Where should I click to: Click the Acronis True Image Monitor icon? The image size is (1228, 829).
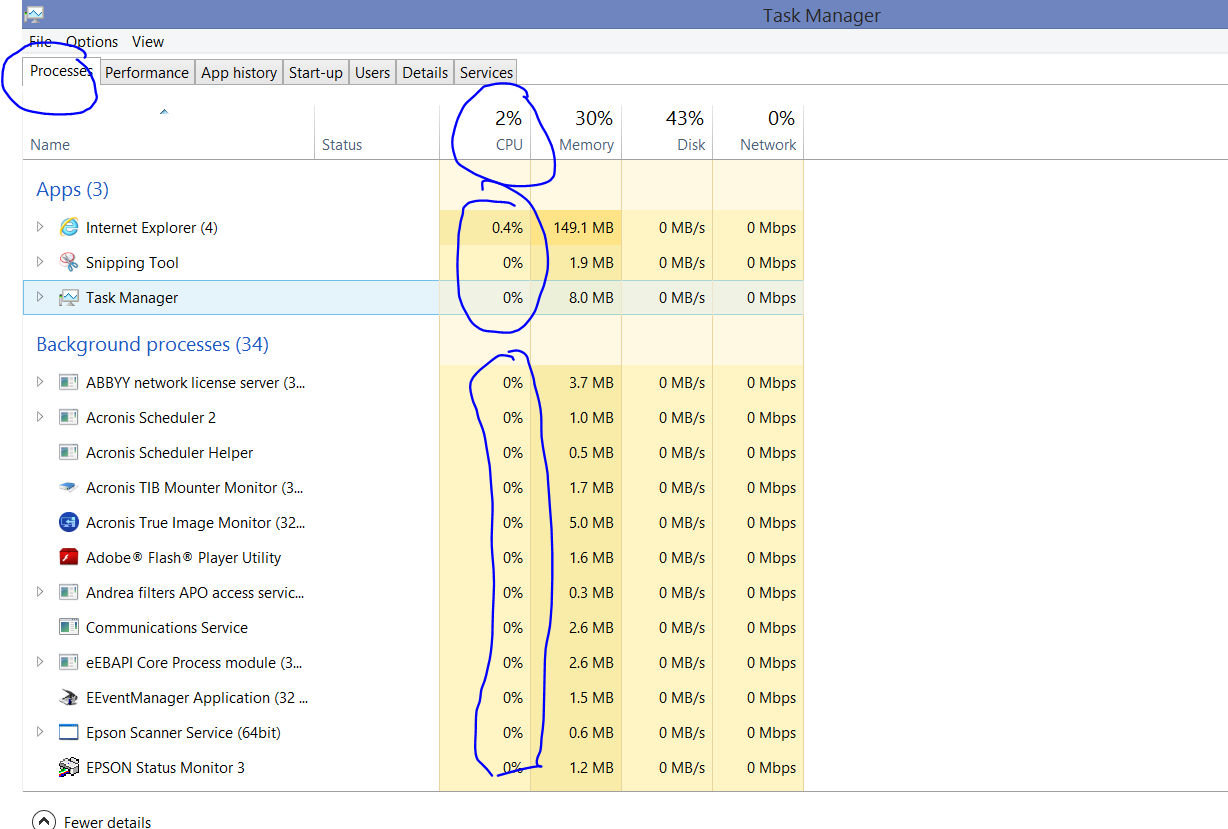point(68,522)
